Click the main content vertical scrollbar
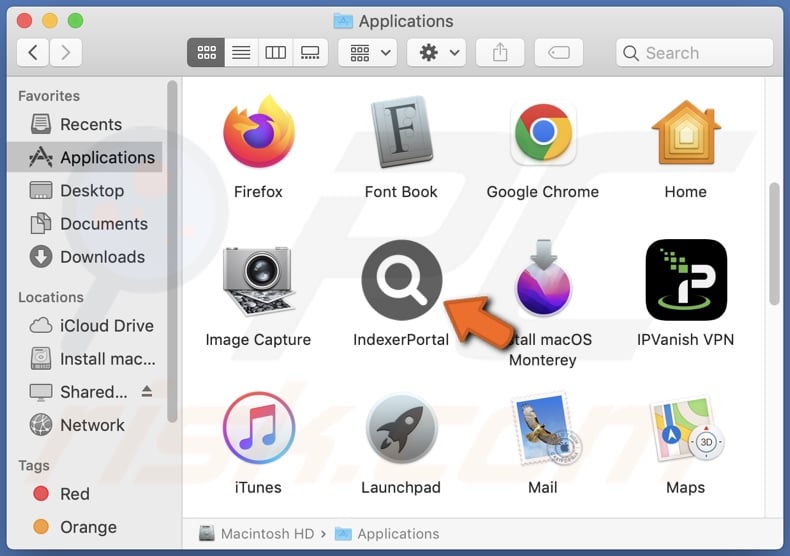This screenshot has height=556, width=790. pos(774,244)
